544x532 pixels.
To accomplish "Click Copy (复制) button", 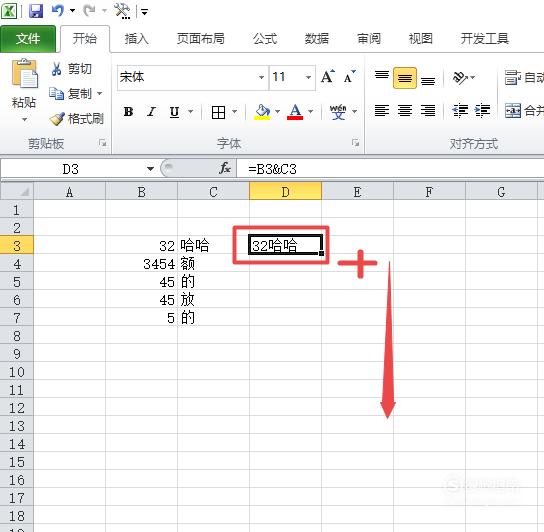I will pyautogui.click(x=71, y=93).
